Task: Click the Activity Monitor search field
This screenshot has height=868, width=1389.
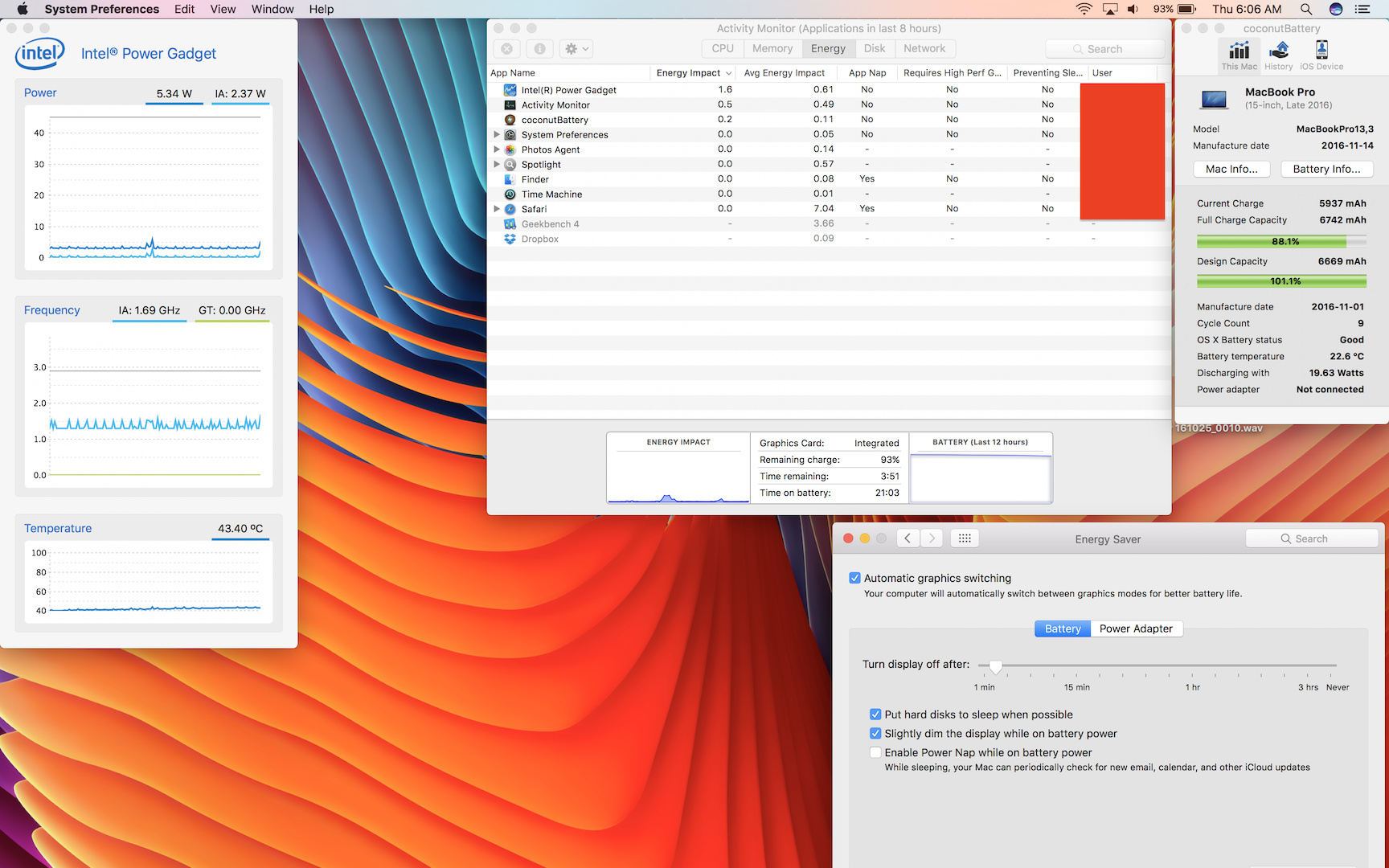Action: click(x=1105, y=48)
